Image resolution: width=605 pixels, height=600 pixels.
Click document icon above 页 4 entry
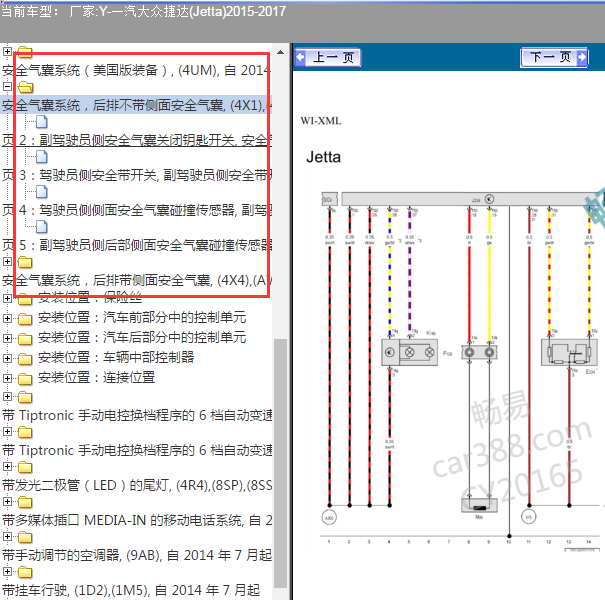point(42,192)
